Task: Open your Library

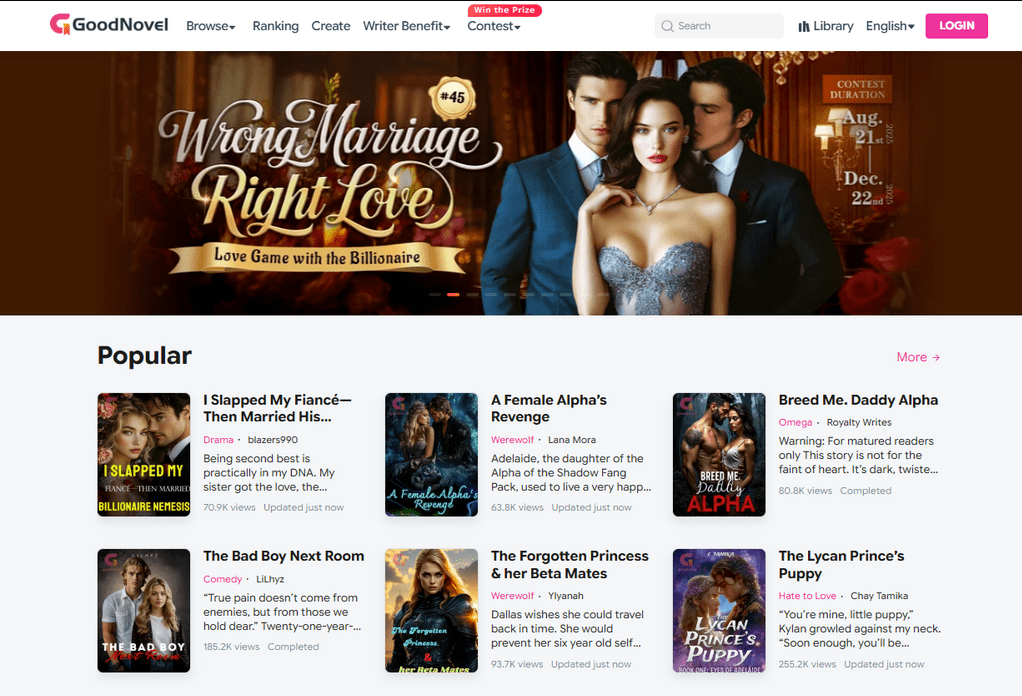Action: coord(826,25)
